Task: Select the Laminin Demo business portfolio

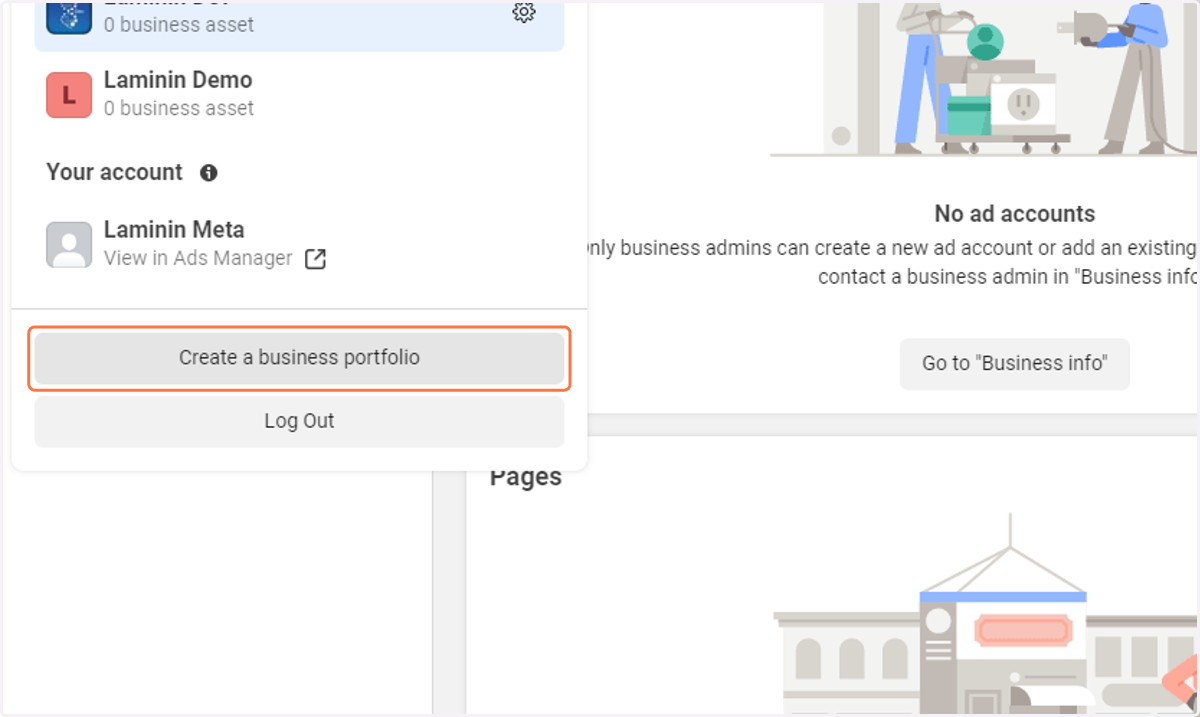Action: (x=299, y=94)
